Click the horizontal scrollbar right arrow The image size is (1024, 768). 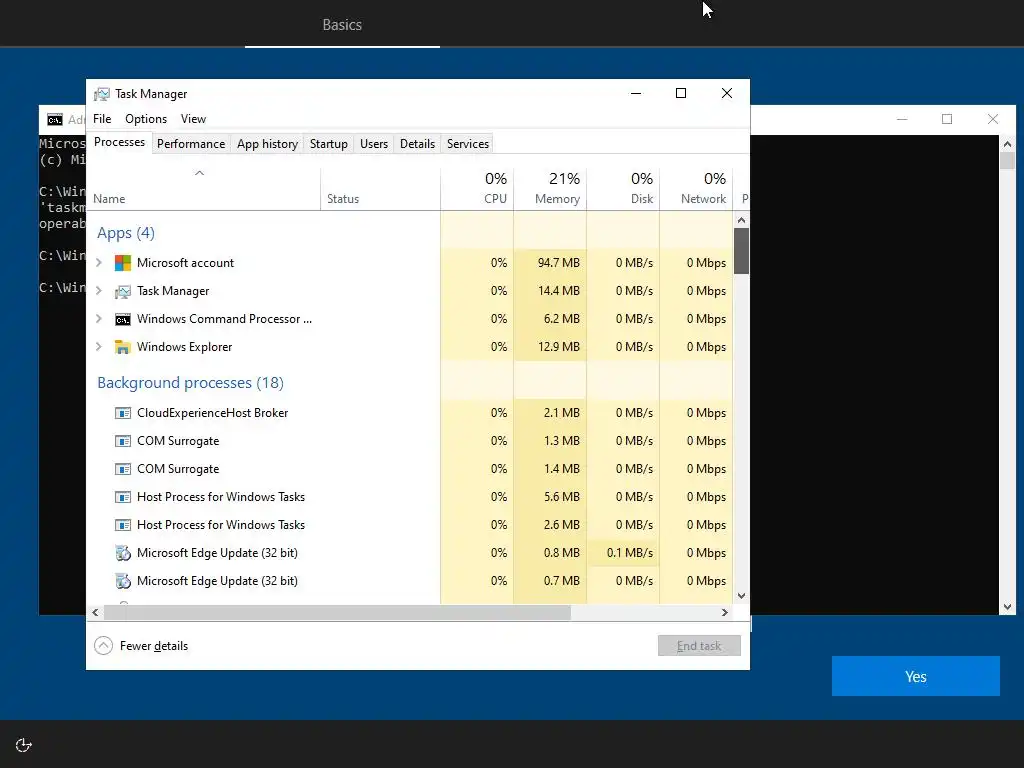point(724,613)
